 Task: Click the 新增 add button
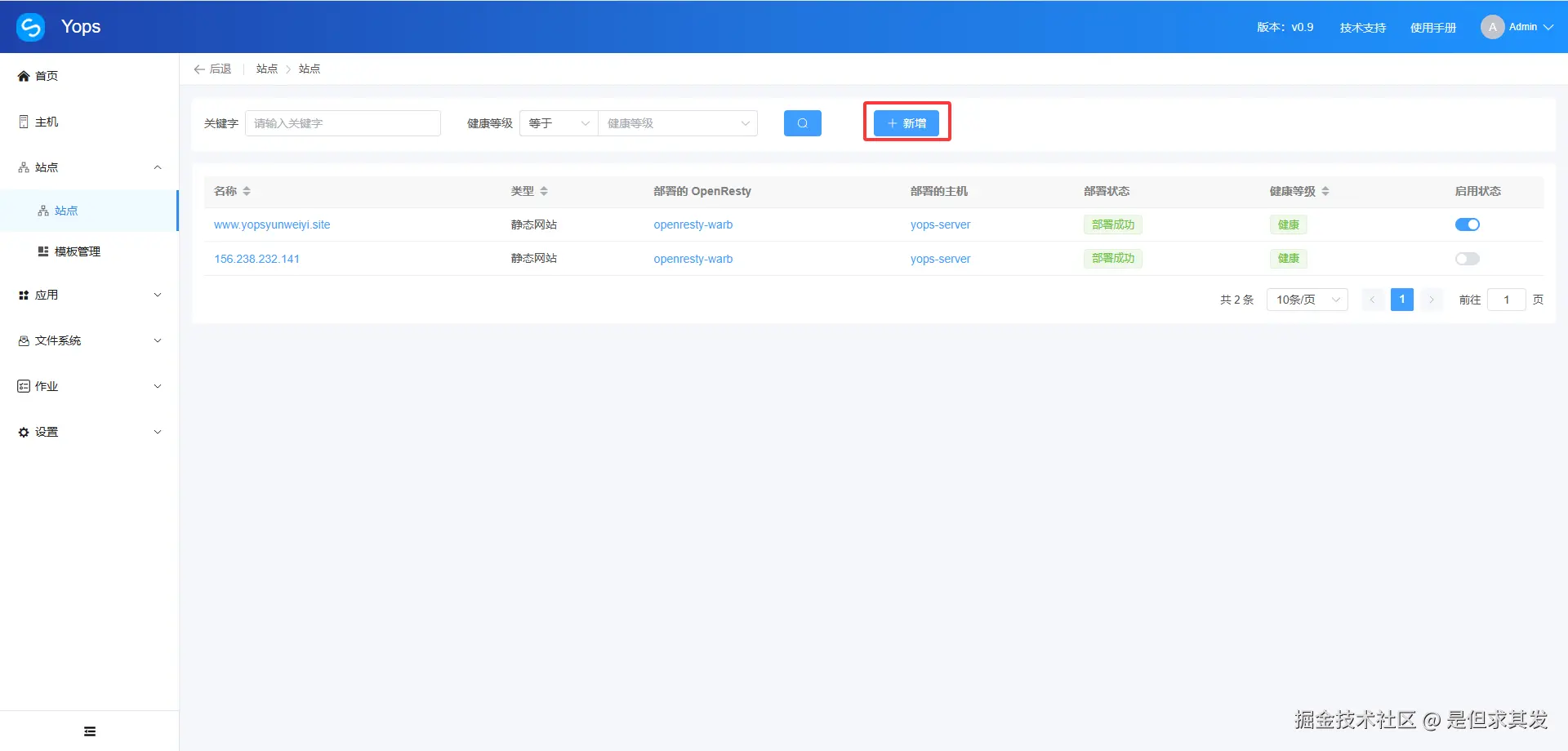tap(906, 122)
